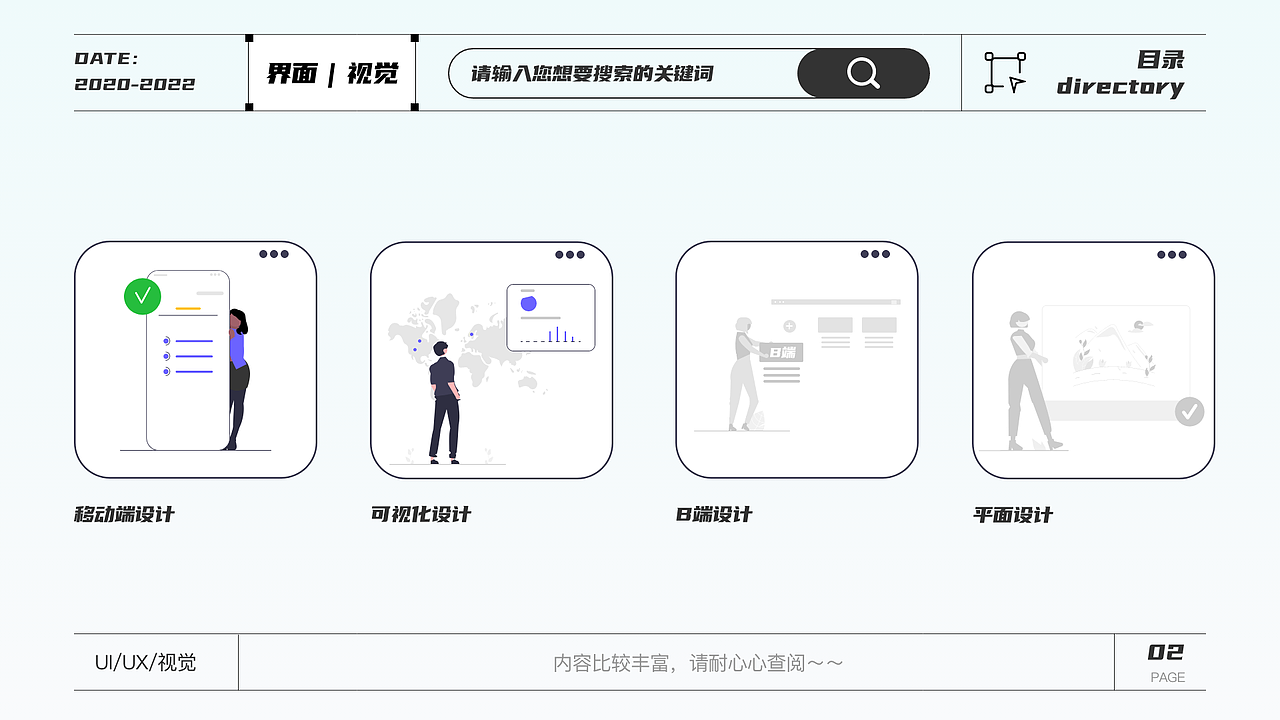The width and height of the screenshot is (1280, 720).
Task: Click the magnifying glass search icon
Action: pyautogui.click(x=861, y=73)
